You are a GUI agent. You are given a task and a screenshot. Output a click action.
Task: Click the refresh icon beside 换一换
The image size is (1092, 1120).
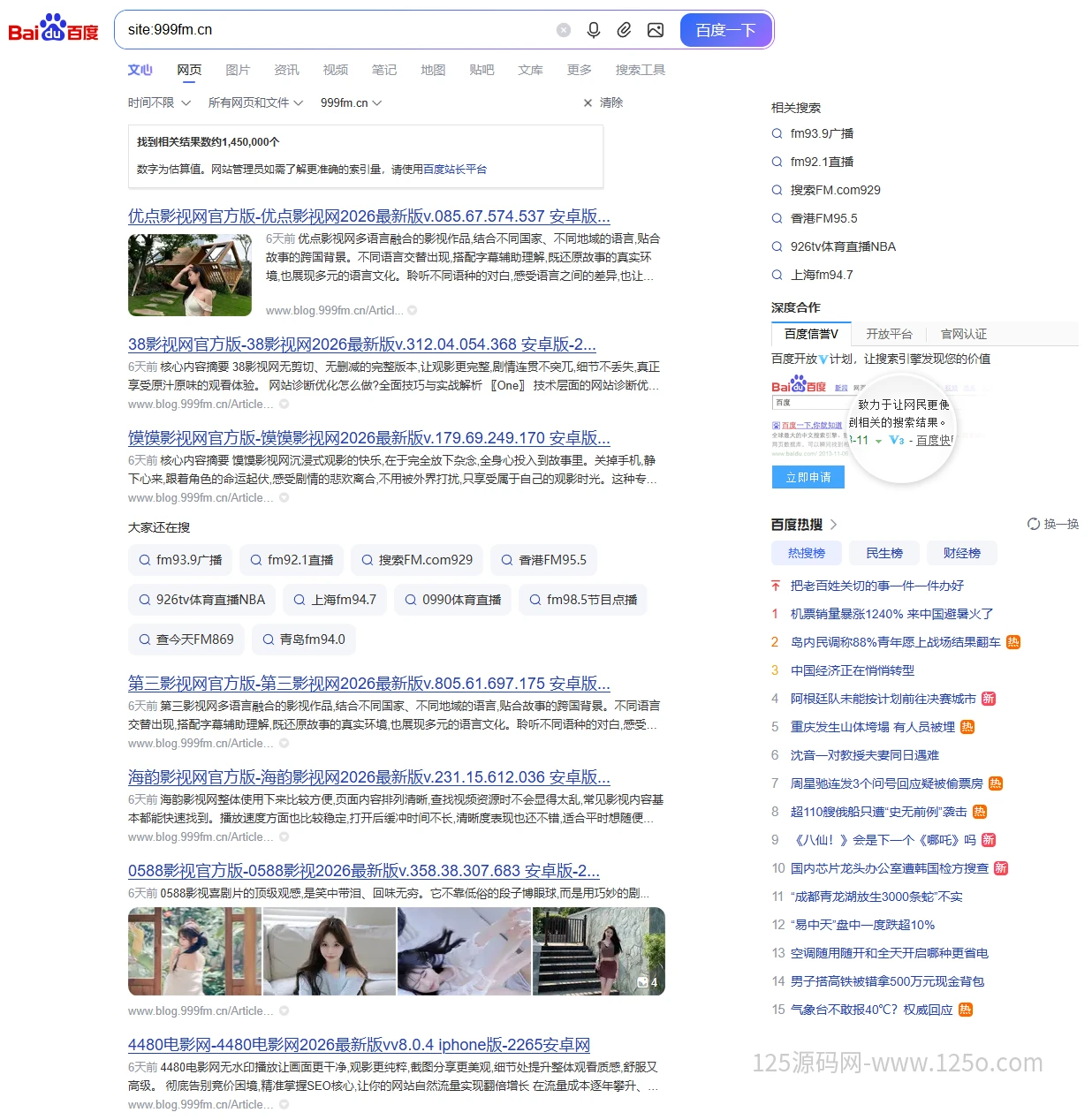pos(1033,524)
